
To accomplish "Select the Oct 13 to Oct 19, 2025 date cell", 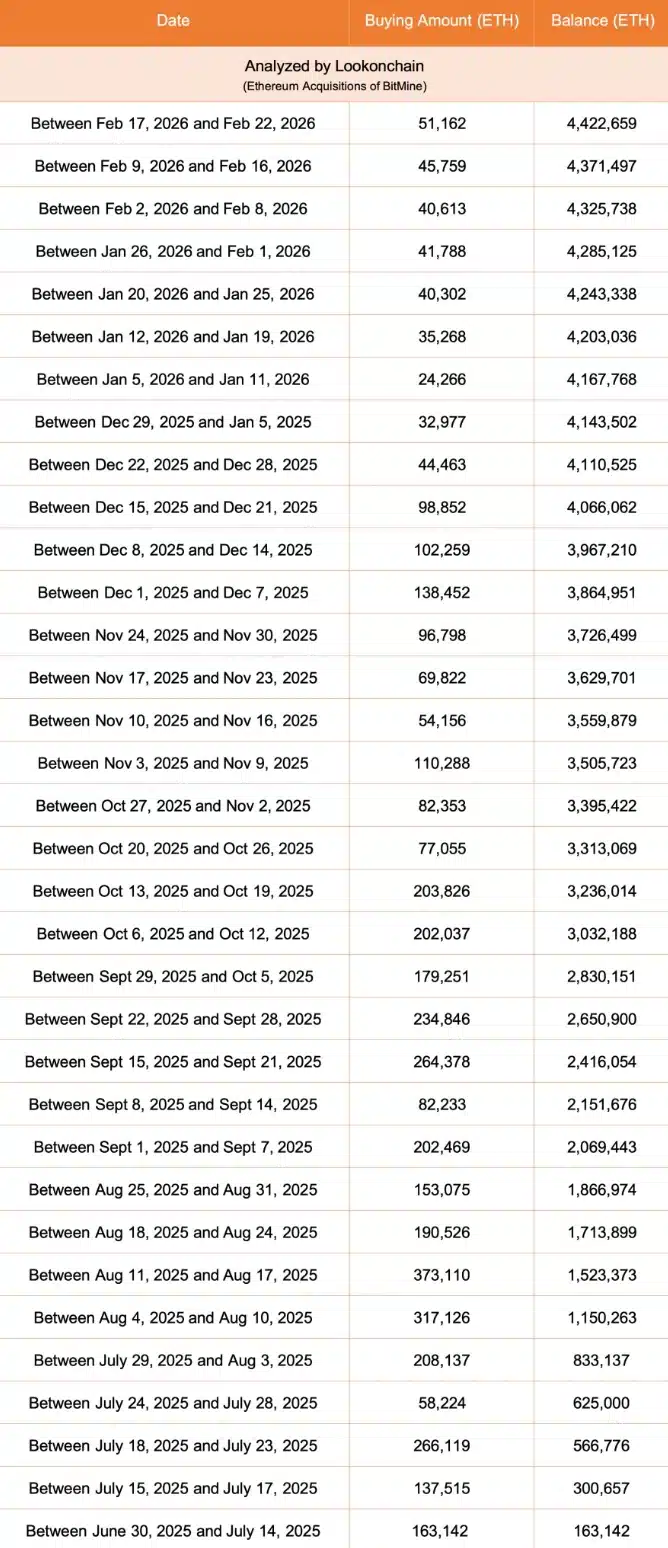I will click(x=173, y=891).
